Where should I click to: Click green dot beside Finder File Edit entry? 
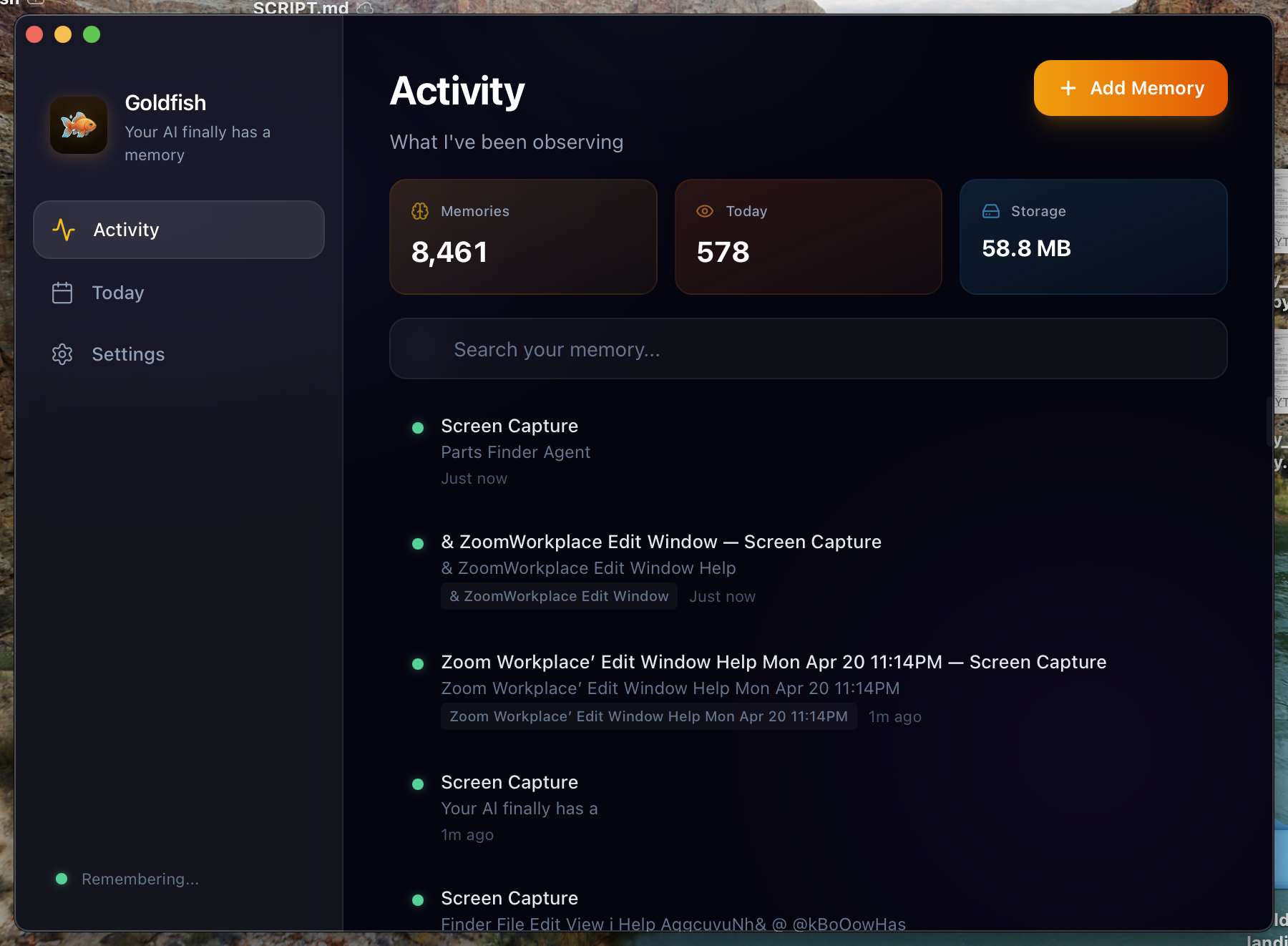pyautogui.click(x=418, y=900)
